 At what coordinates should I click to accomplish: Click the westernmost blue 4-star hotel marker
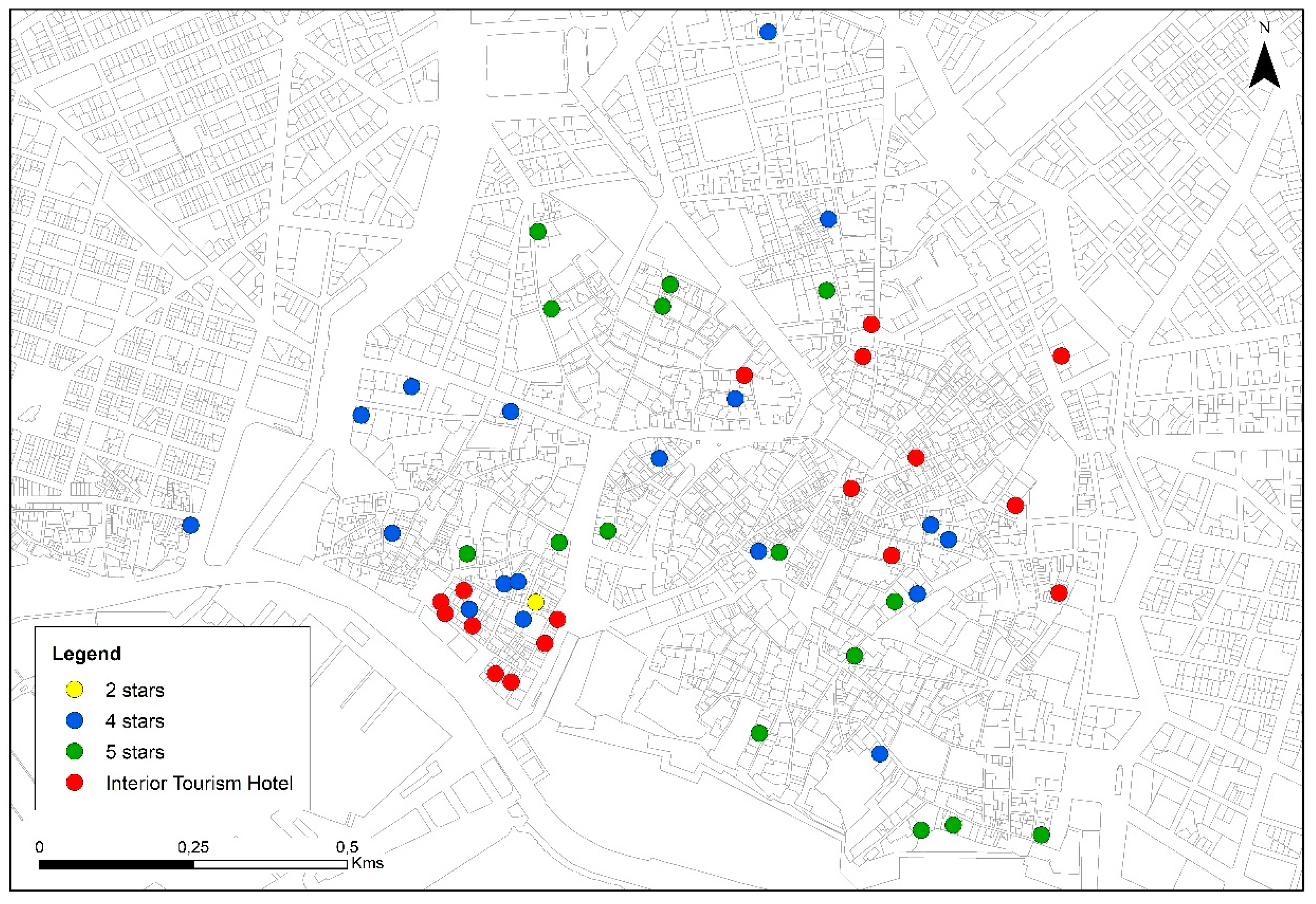click(191, 525)
